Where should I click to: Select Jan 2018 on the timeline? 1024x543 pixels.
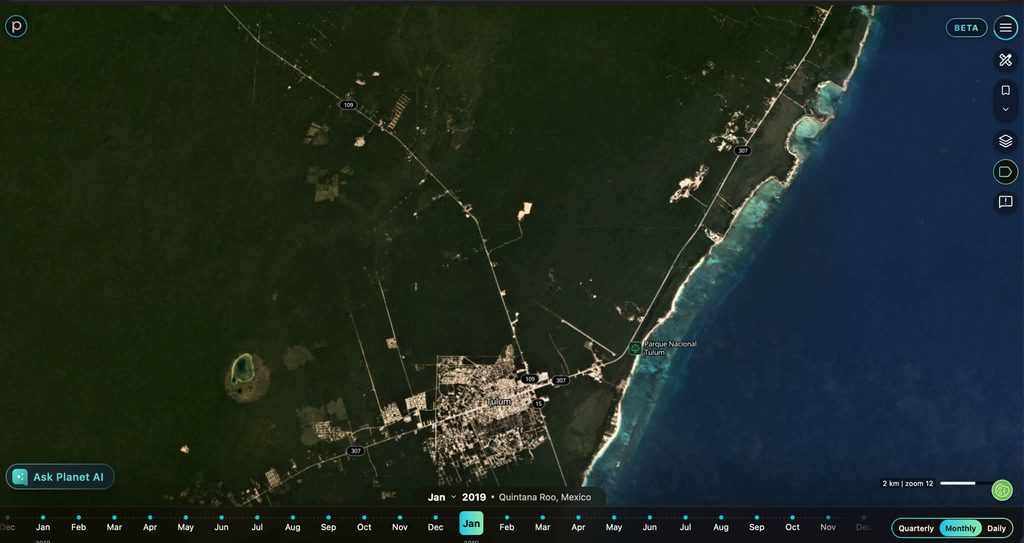(x=43, y=527)
